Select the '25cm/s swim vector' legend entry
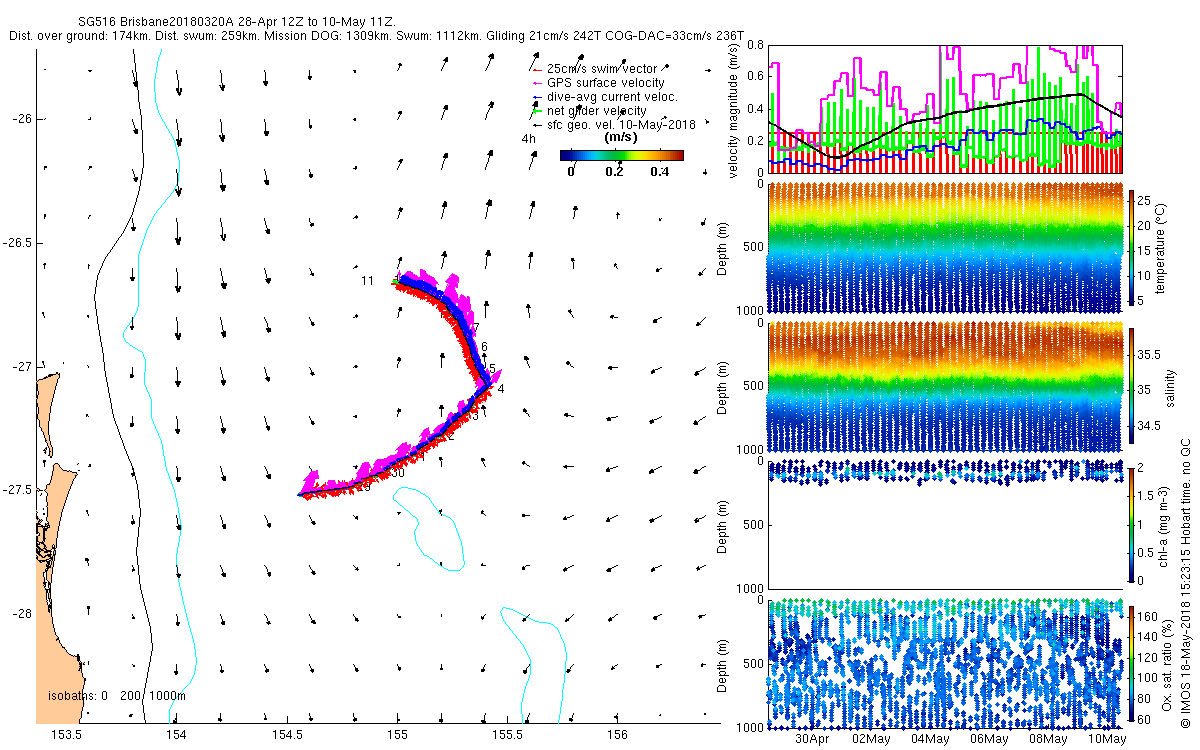Viewport: 1200px width, 750px height. tap(602, 68)
